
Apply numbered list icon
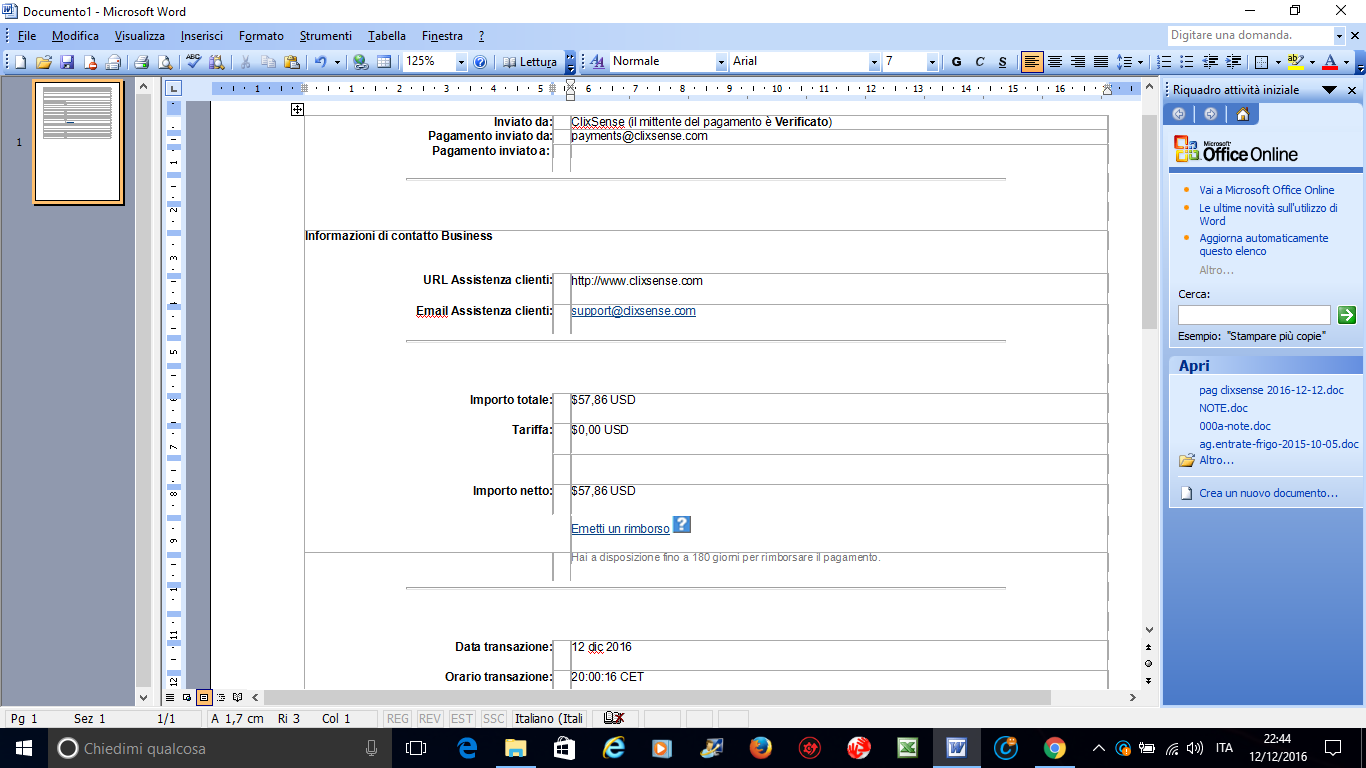[x=1164, y=62]
